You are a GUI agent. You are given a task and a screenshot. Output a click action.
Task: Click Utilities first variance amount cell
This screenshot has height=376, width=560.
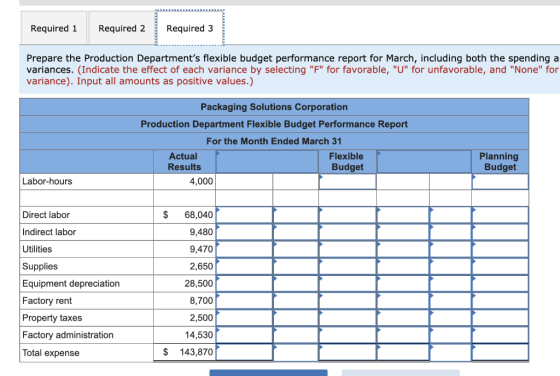coord(244,249)
